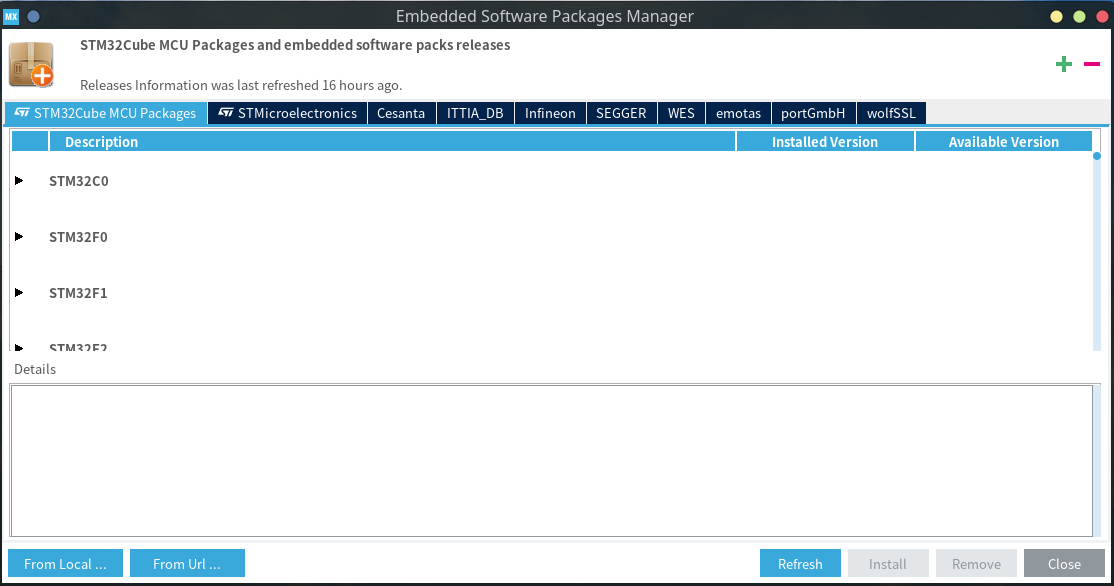Image resolution: width=1114 pixels, height=586 pixels.
Task: Open the portGmbH tab
Action: click(x=813, y=113)
